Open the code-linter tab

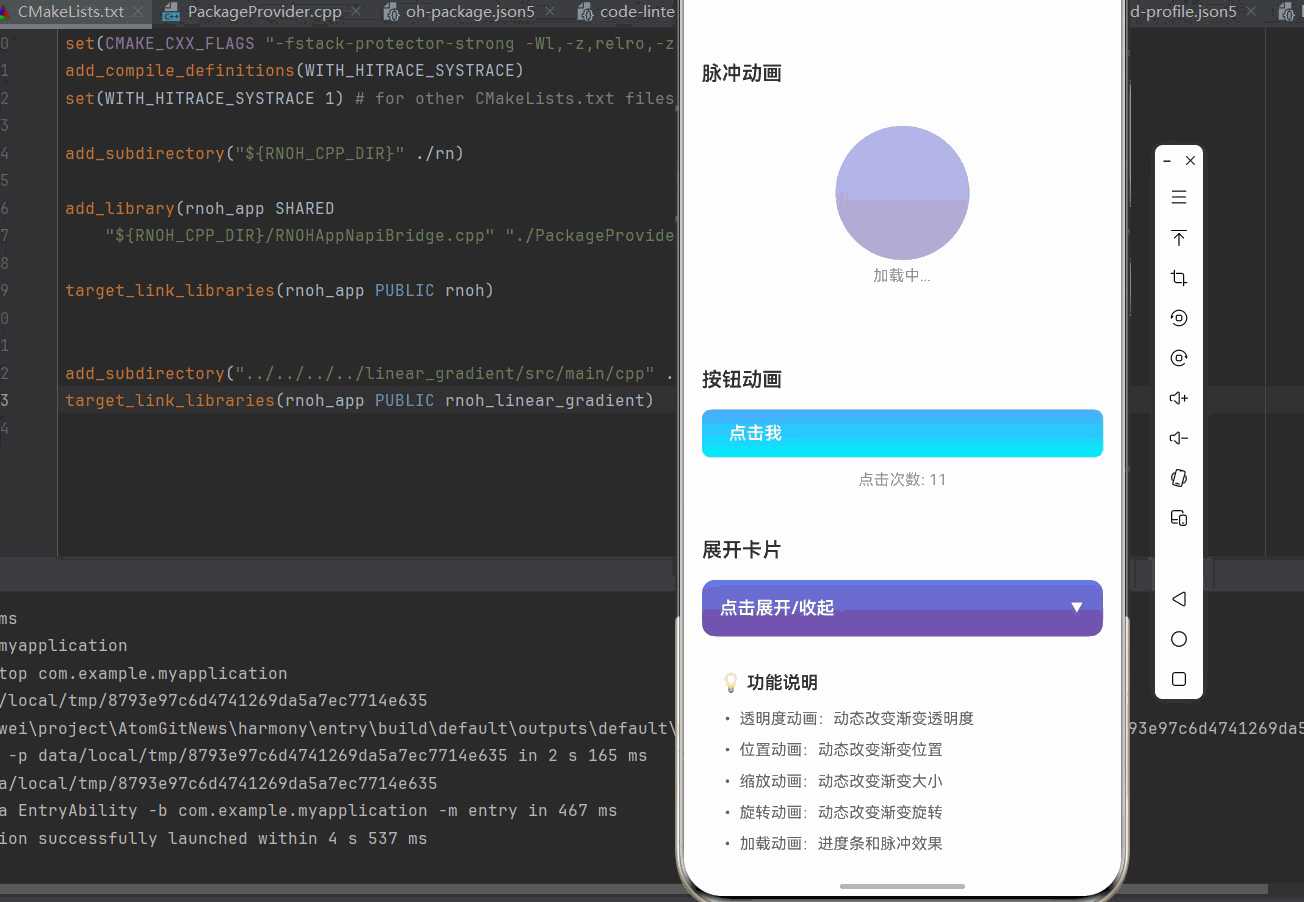click(625, 12)
